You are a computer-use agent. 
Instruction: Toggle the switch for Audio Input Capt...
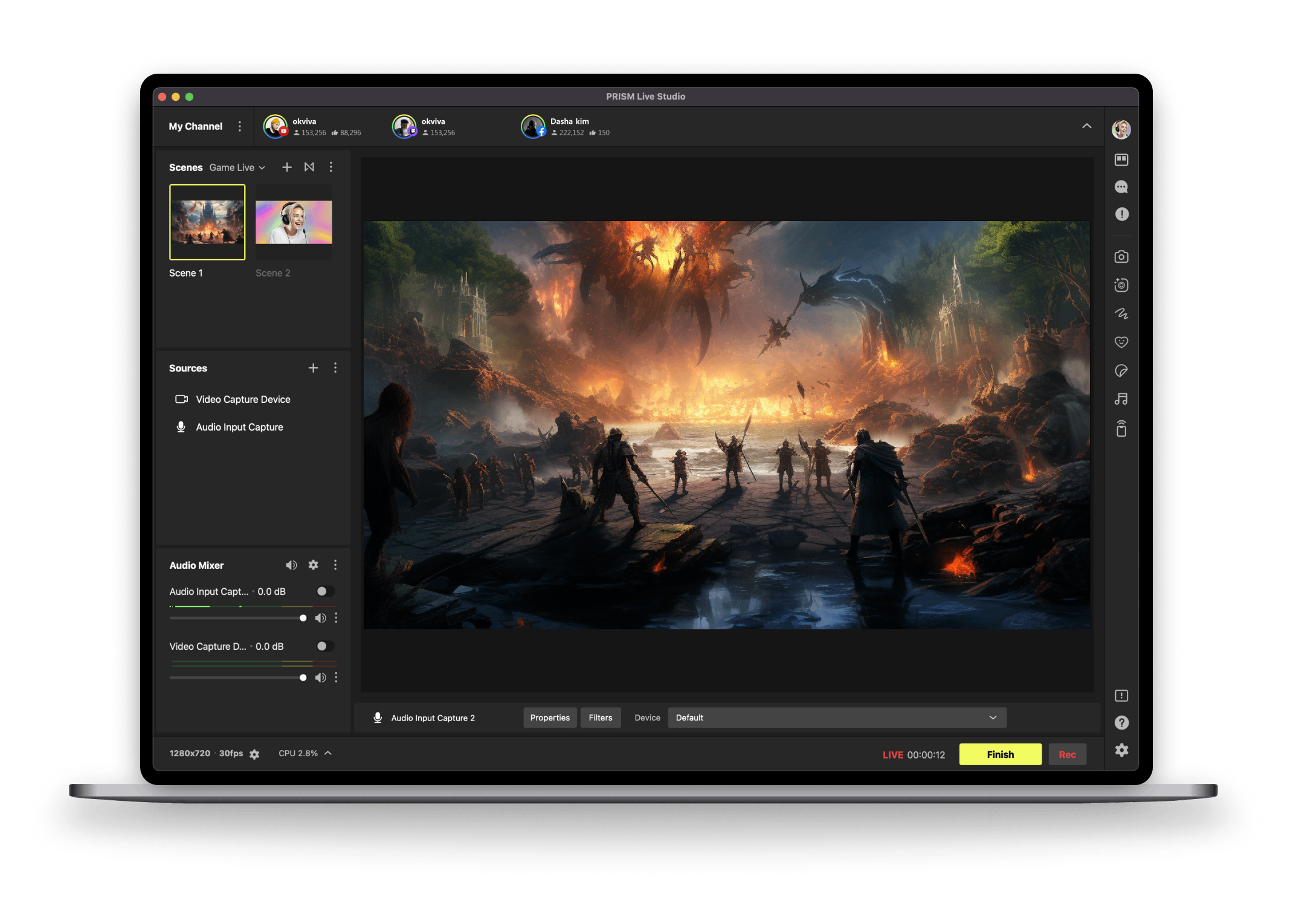325,591
